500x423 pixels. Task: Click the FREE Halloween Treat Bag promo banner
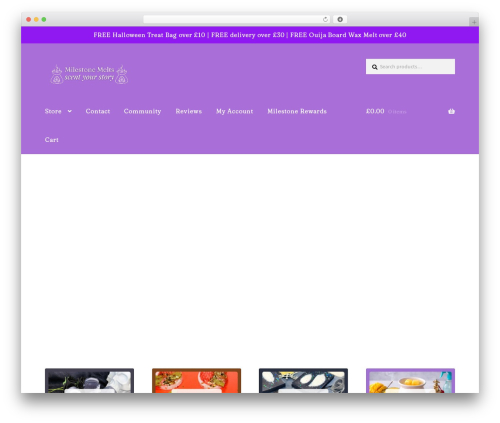[250, 35]
